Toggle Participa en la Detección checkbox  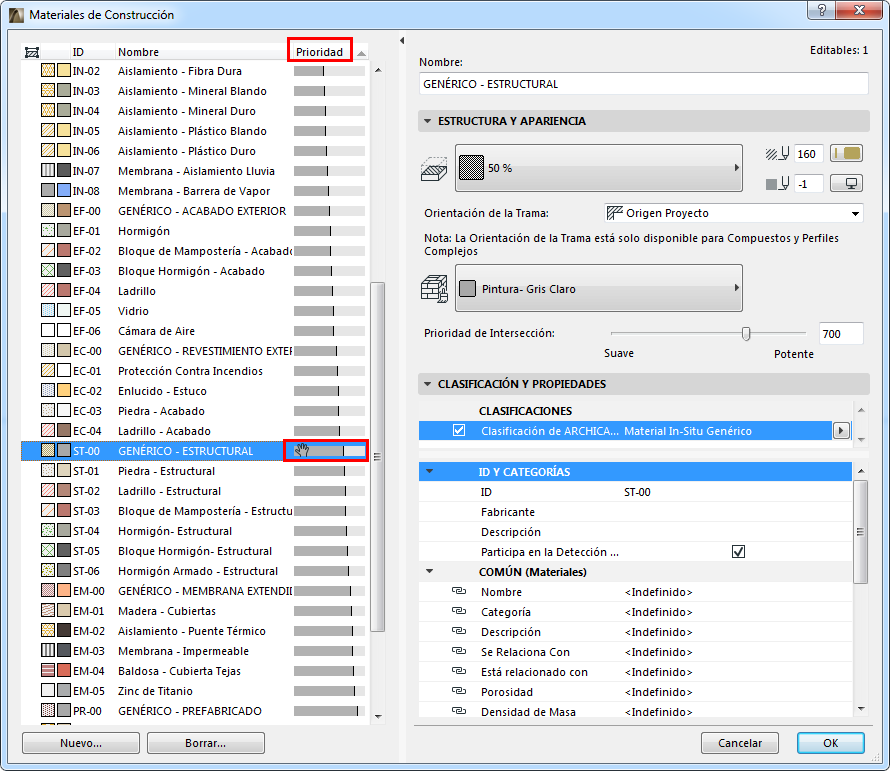tap(738, 551)
